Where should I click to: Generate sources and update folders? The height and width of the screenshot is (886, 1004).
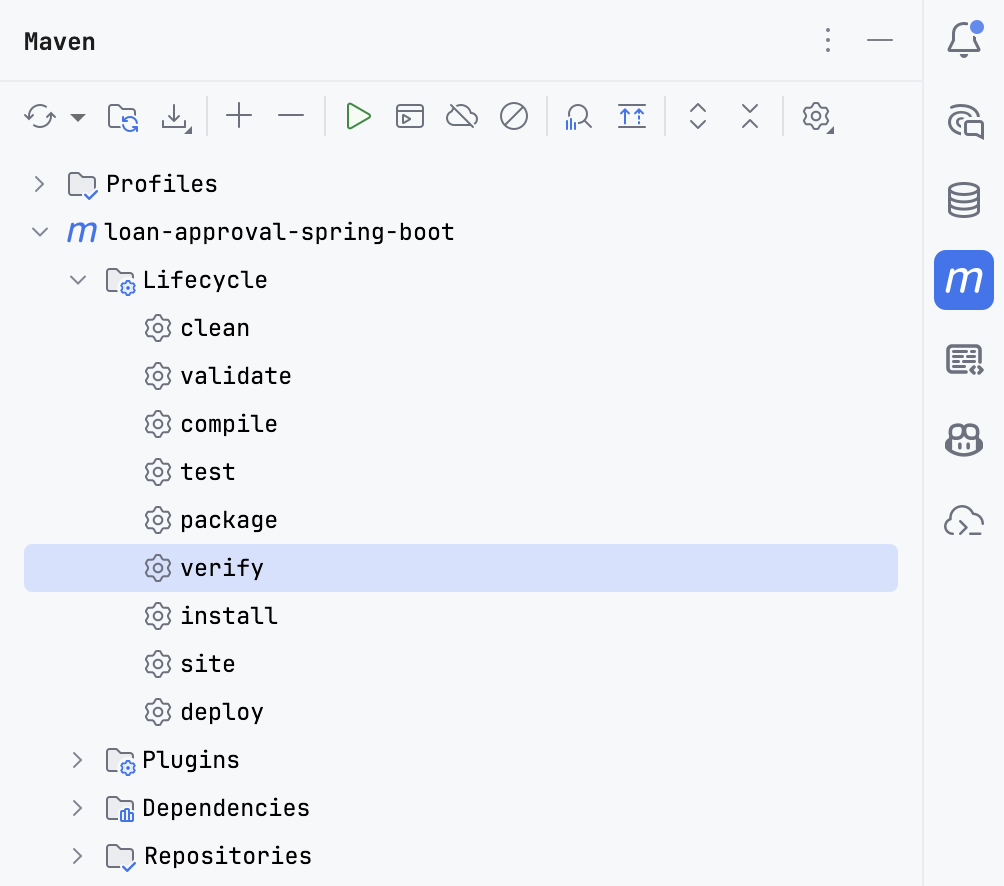pyautogui.click(x=122, y=117)
